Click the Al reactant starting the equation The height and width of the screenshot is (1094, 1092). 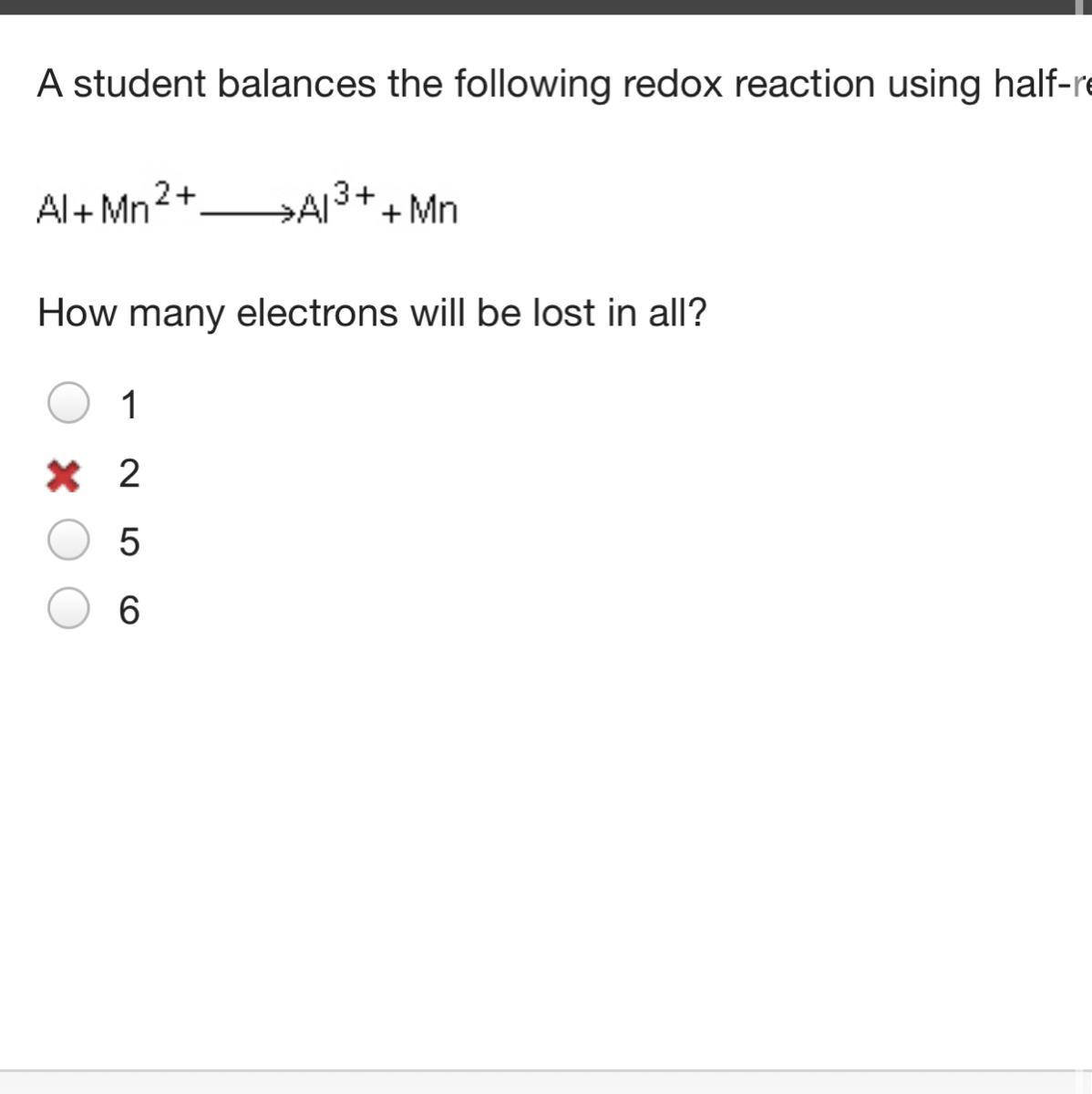pos(53,210)
